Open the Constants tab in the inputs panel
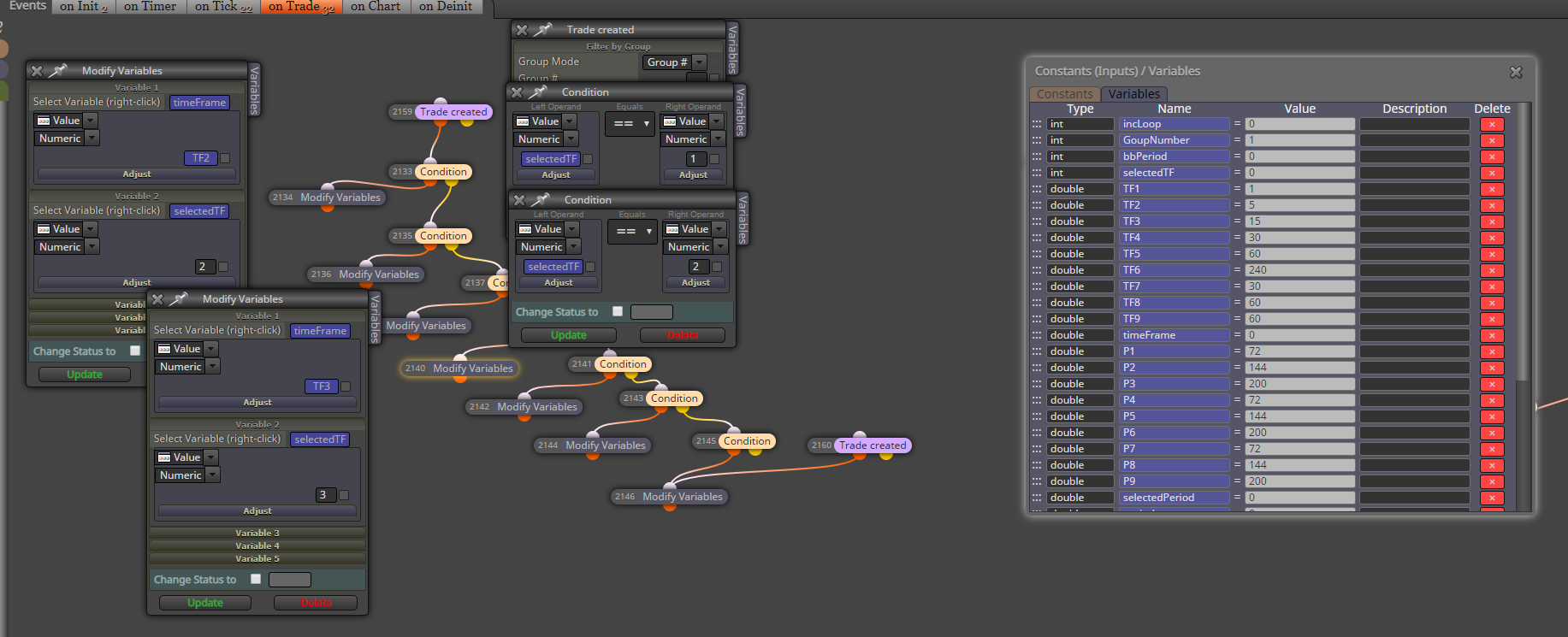The image size is (1568, 637). coord(1065,94)
